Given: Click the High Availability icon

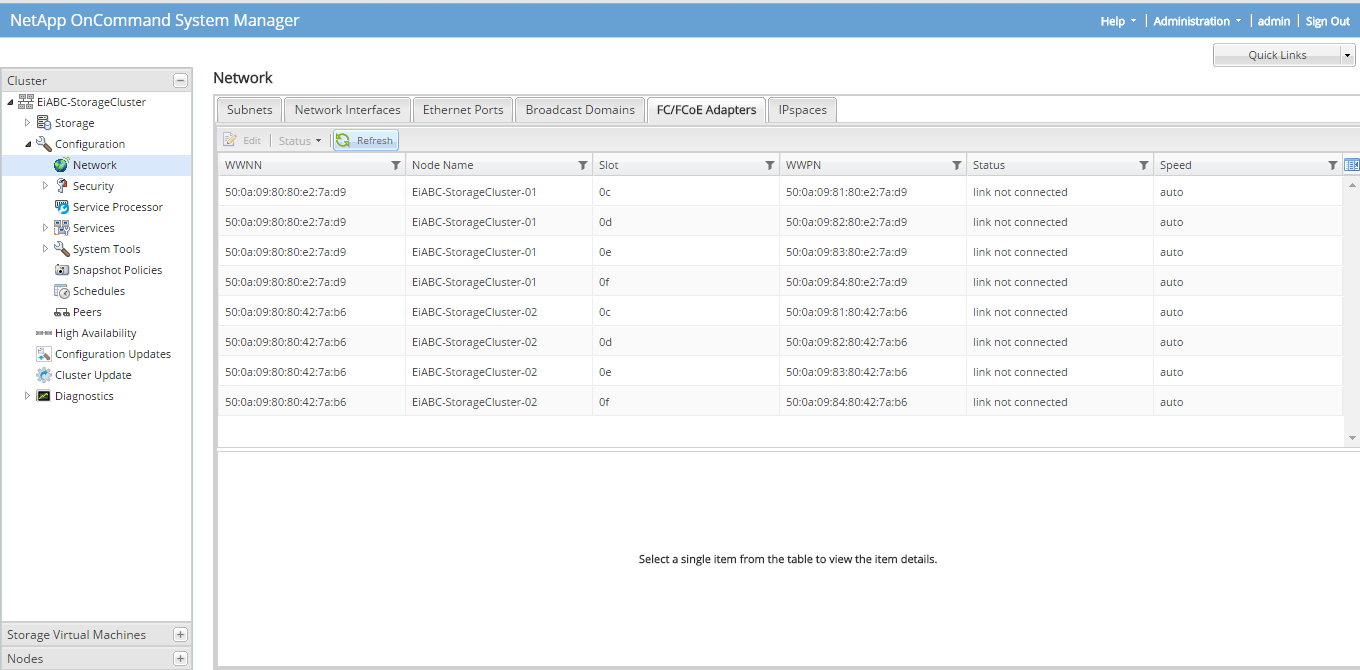Looking at the screenshot, I should coord(43,333).
